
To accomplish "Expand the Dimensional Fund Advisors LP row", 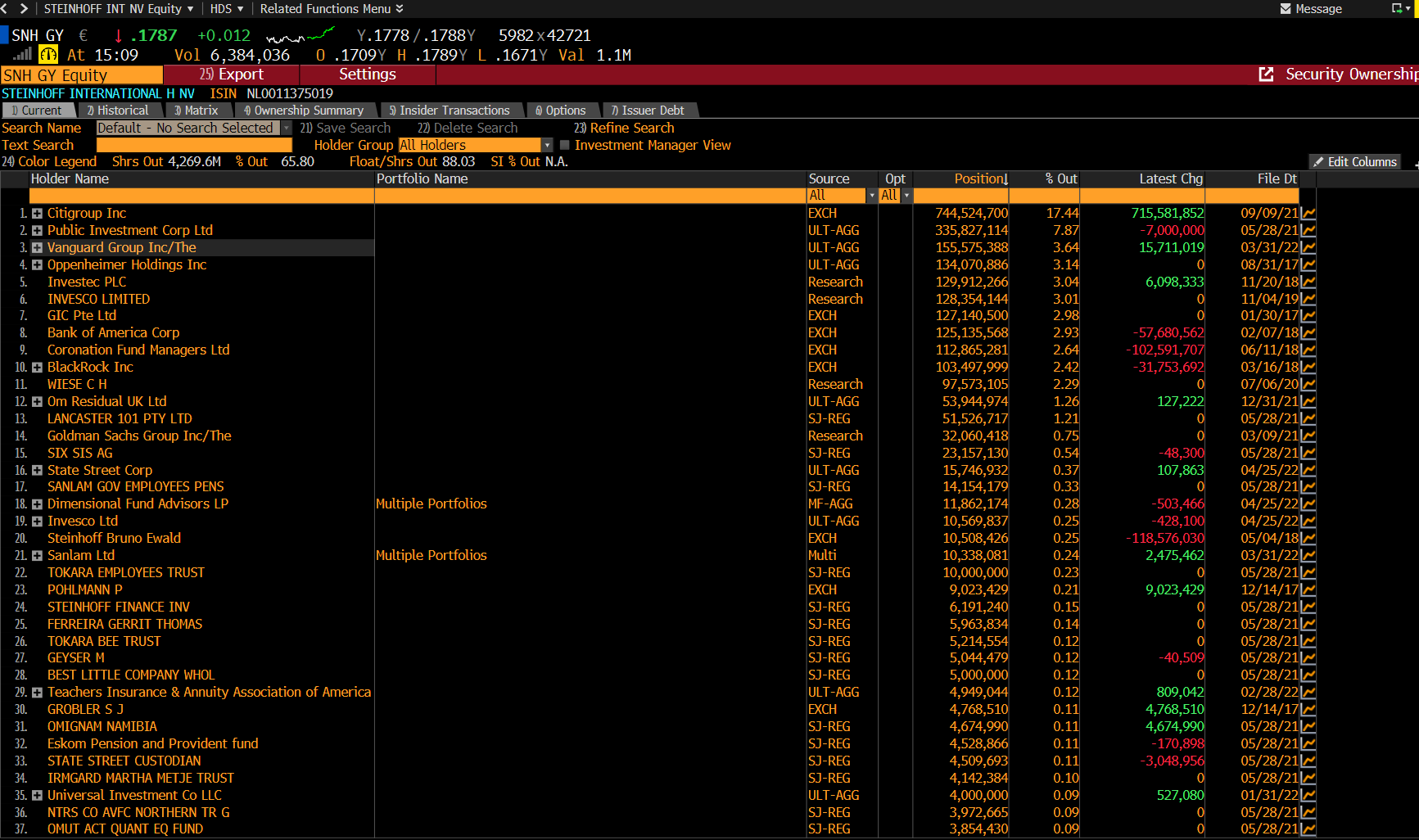I will click(37, 504).
